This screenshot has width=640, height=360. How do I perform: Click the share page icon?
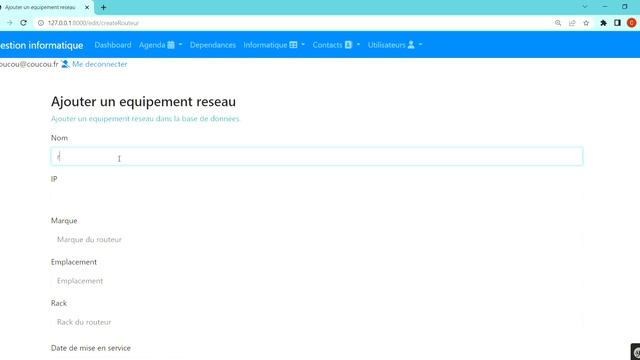pyautogui.click(x=572, y=23)
